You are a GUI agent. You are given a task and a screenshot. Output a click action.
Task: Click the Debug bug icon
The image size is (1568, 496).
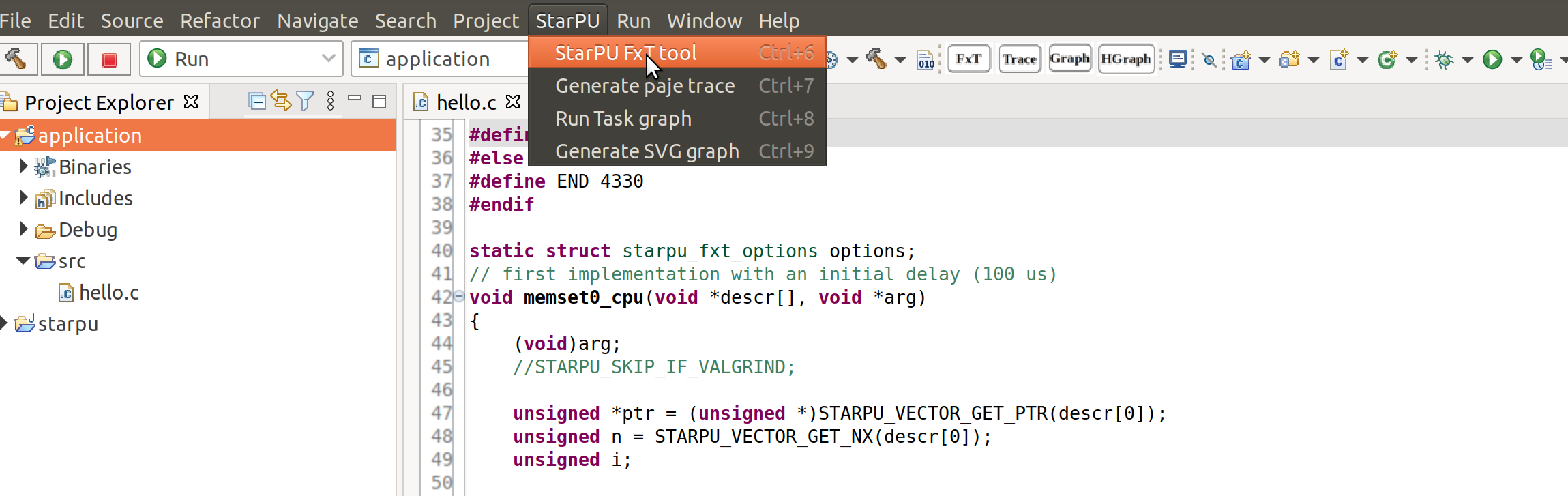tap(1443, 60)
